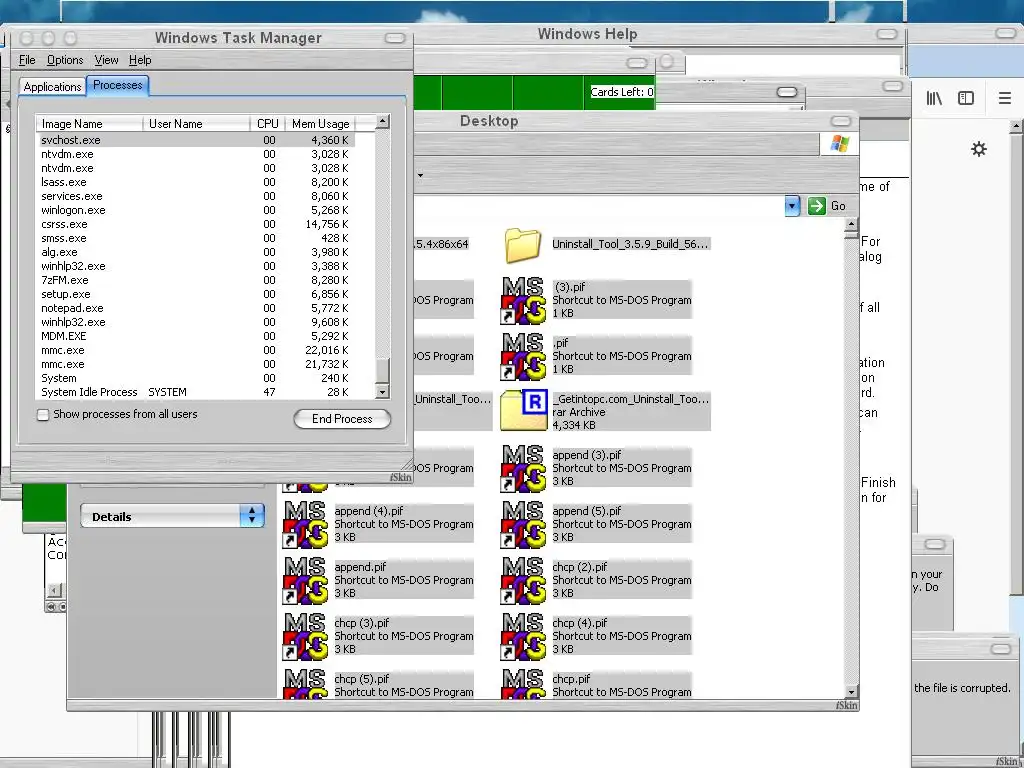Click the End Process button
The height and width of the screenshot is (768, 1024).
click(x=342, y=419)
